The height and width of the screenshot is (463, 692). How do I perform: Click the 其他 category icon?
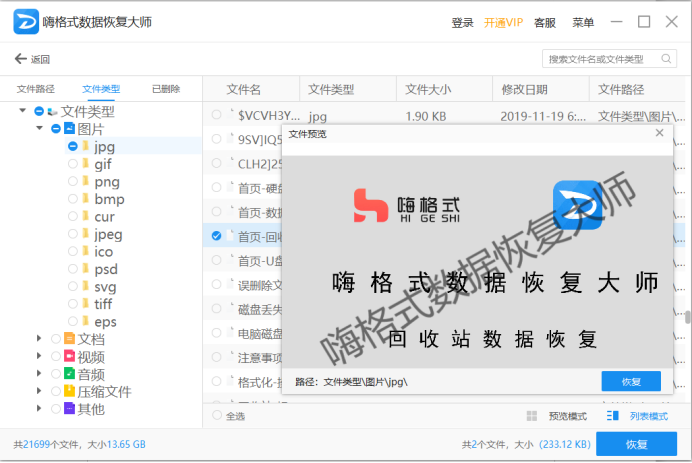tap(69, 408)
